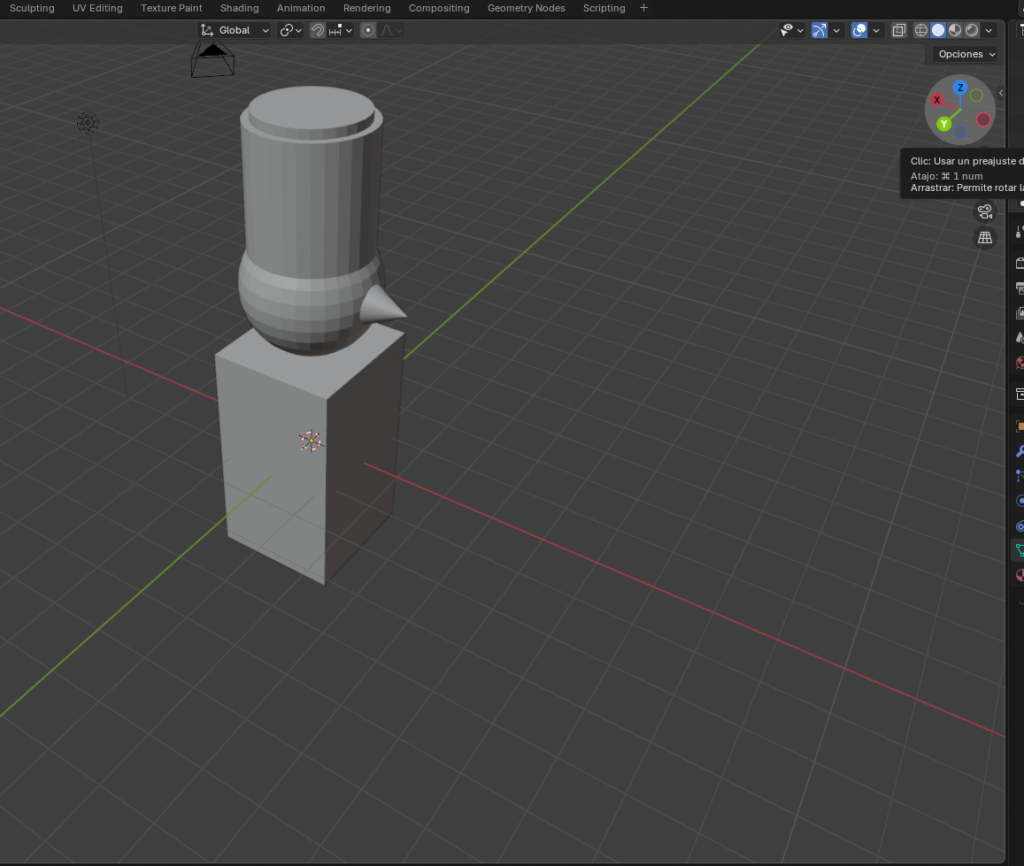Select solid viewport shading mode

coord(938,30)
